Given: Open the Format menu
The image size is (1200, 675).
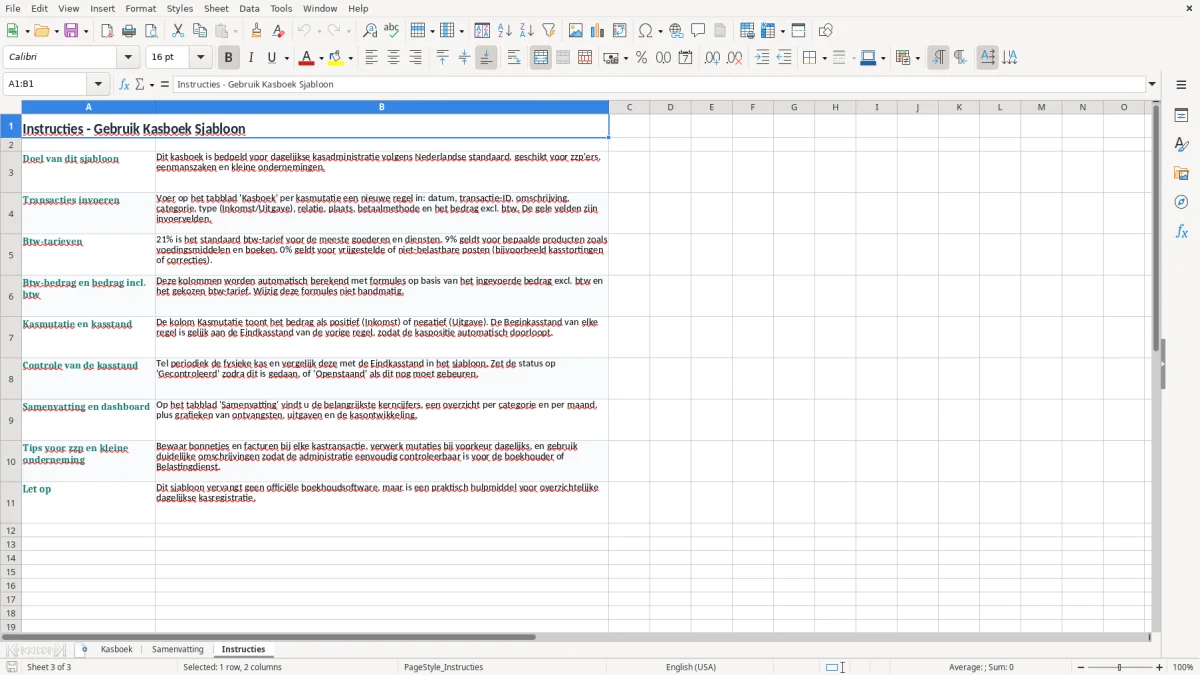Looking at the screenshot, I should click(x=141, y=8).
